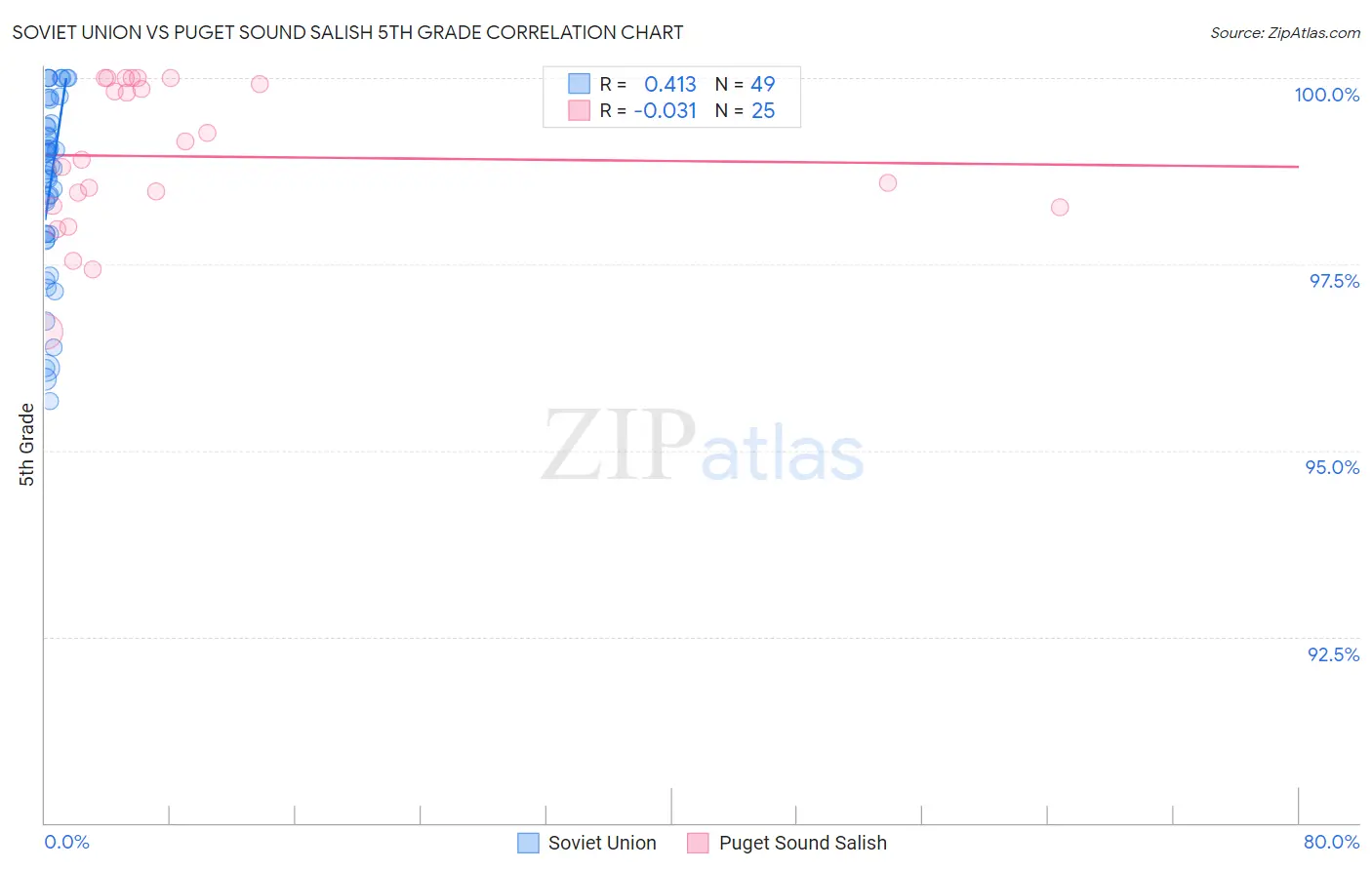1372x870 pixels.
Task: Click the pink data point near 55% on x-axis
Action: tap(887, 182)
